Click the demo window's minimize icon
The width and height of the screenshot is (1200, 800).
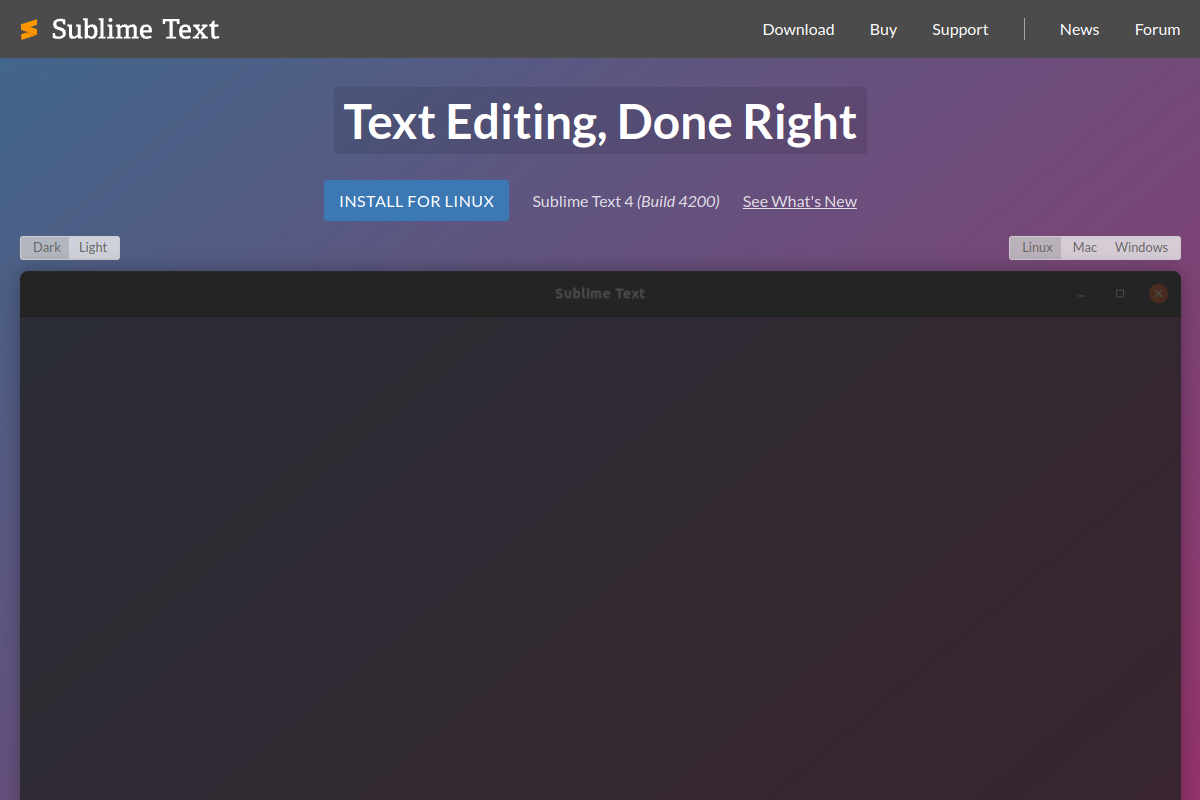tap(1082, 295)
